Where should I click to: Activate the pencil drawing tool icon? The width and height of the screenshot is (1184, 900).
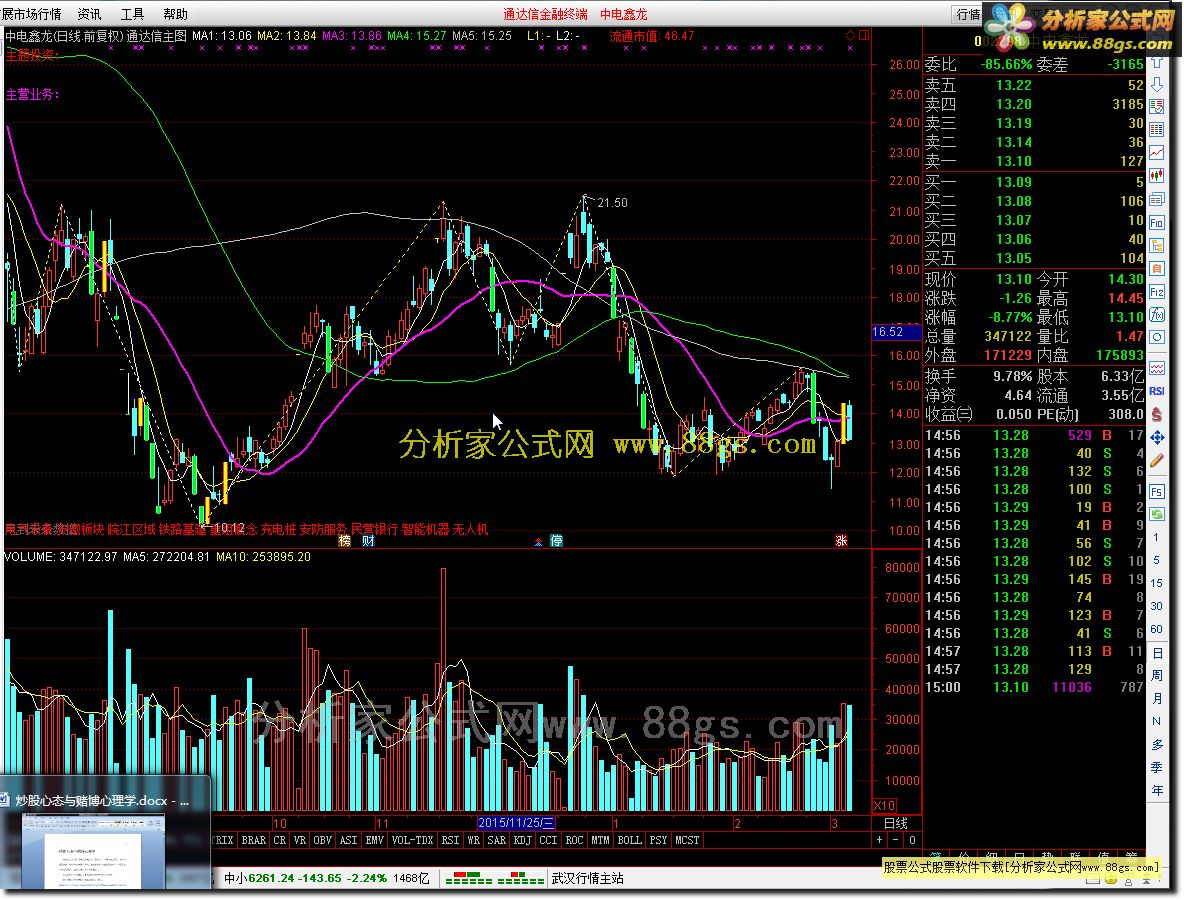pyautogui.click(x=1157, y=460)
